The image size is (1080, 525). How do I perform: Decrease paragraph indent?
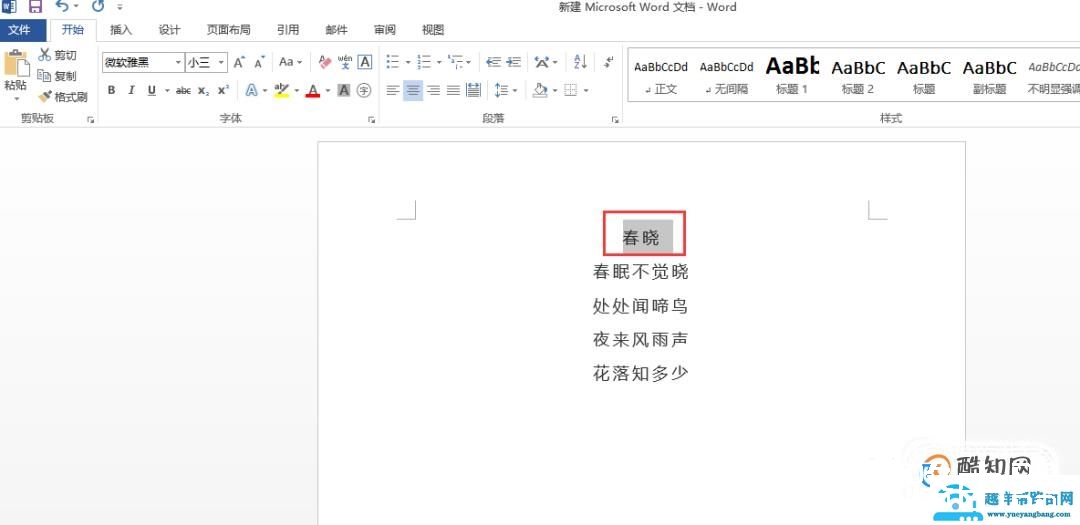(493, 62)
